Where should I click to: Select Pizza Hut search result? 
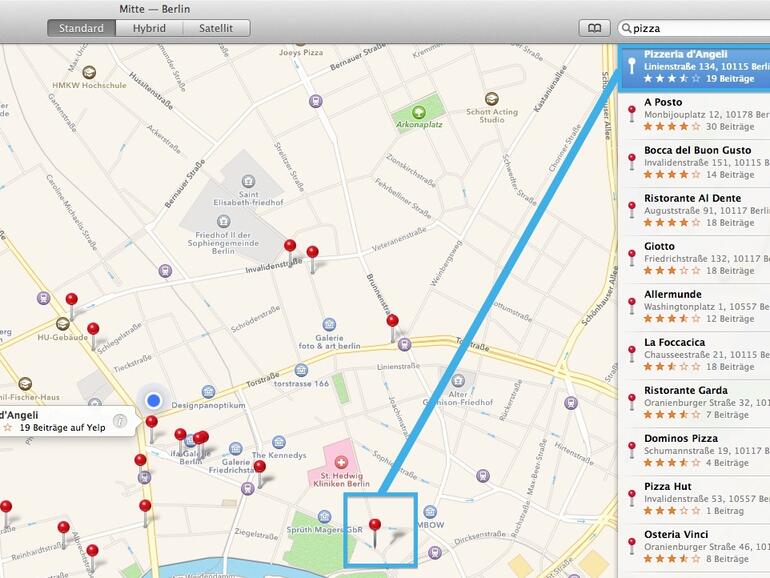(x=694, y=499)
